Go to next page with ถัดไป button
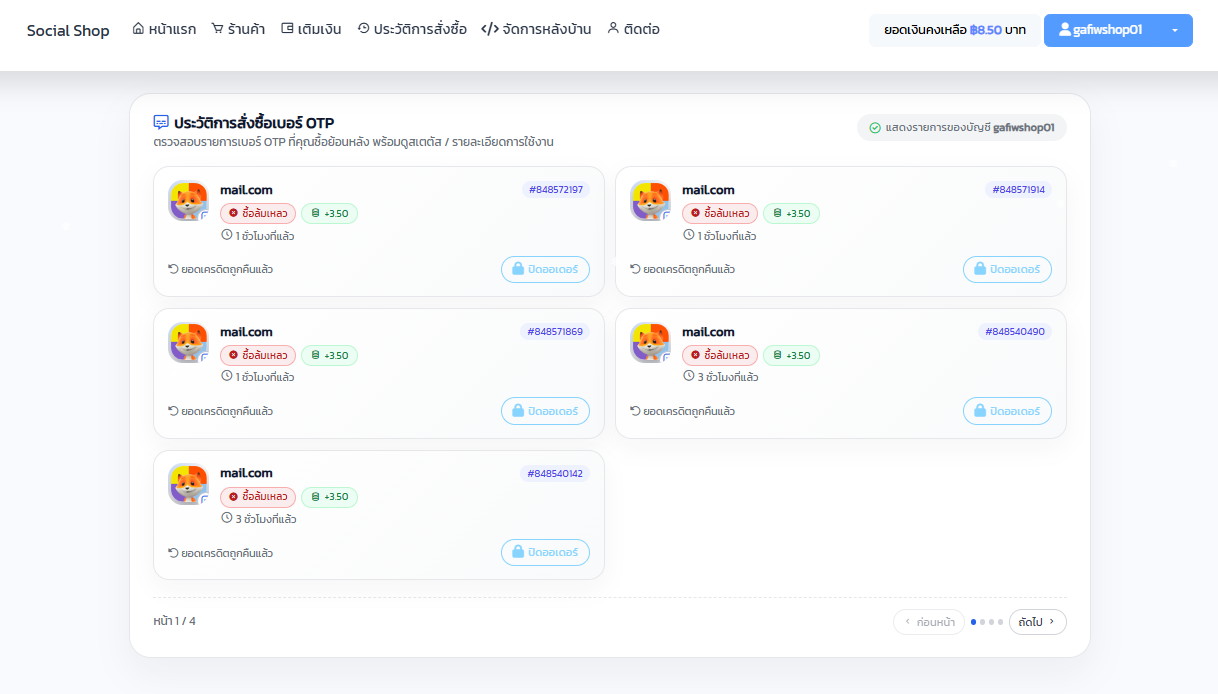This screenshot has width=1218, height=694. point(1038,622)
